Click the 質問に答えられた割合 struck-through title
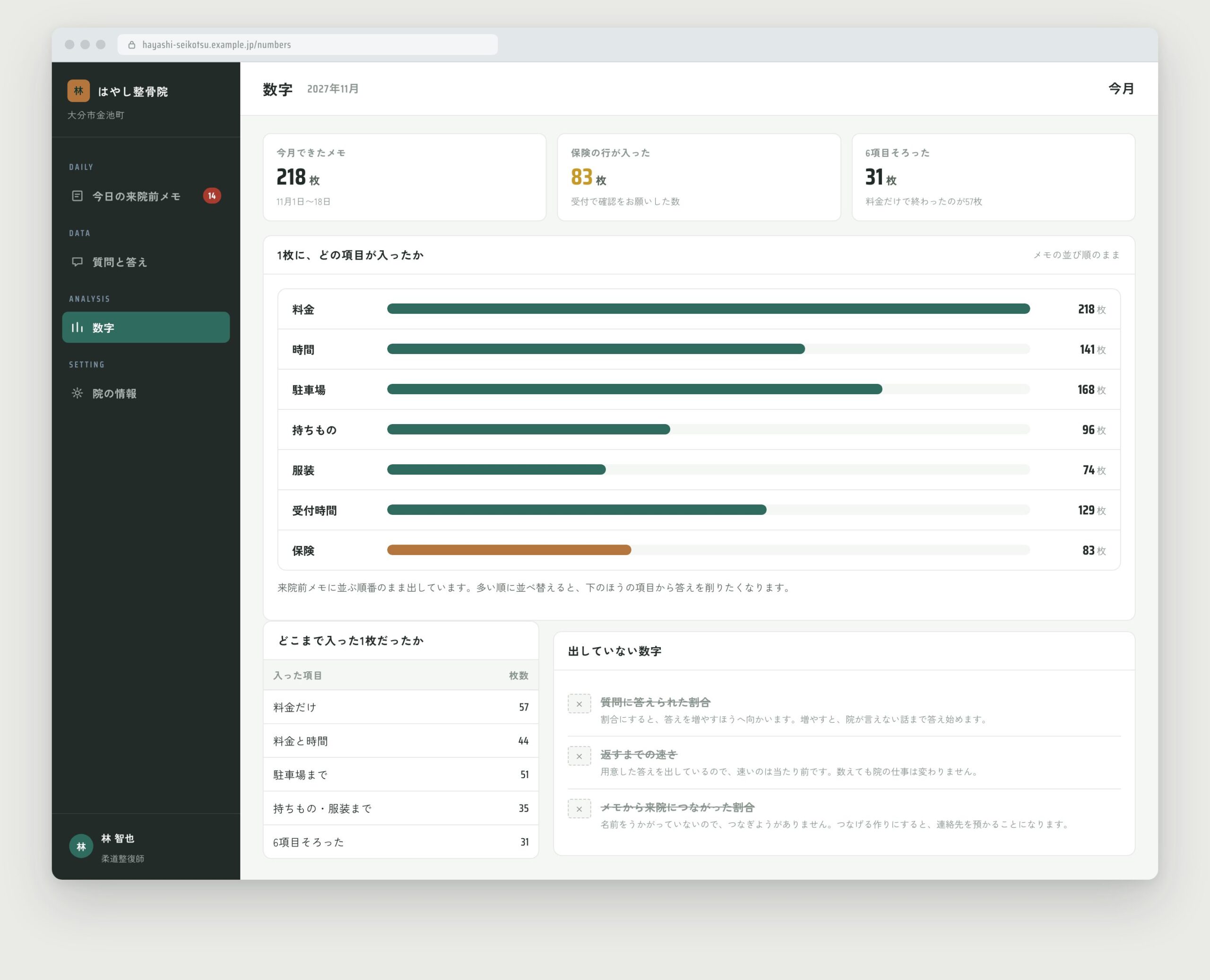The height and width of the screenshot is (980, 1210). click(655, 702)
